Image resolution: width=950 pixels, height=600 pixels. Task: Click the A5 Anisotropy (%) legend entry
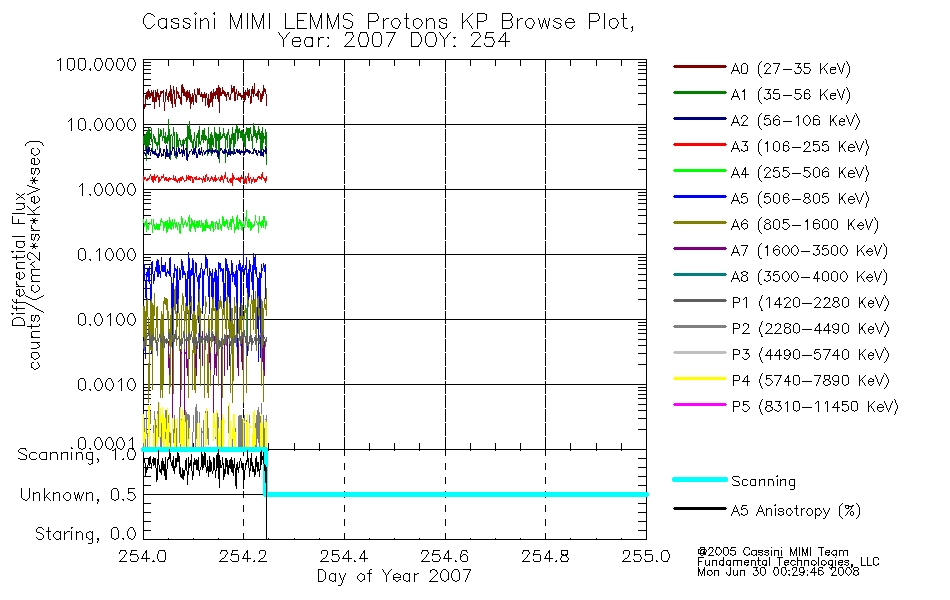pos(767,510)
